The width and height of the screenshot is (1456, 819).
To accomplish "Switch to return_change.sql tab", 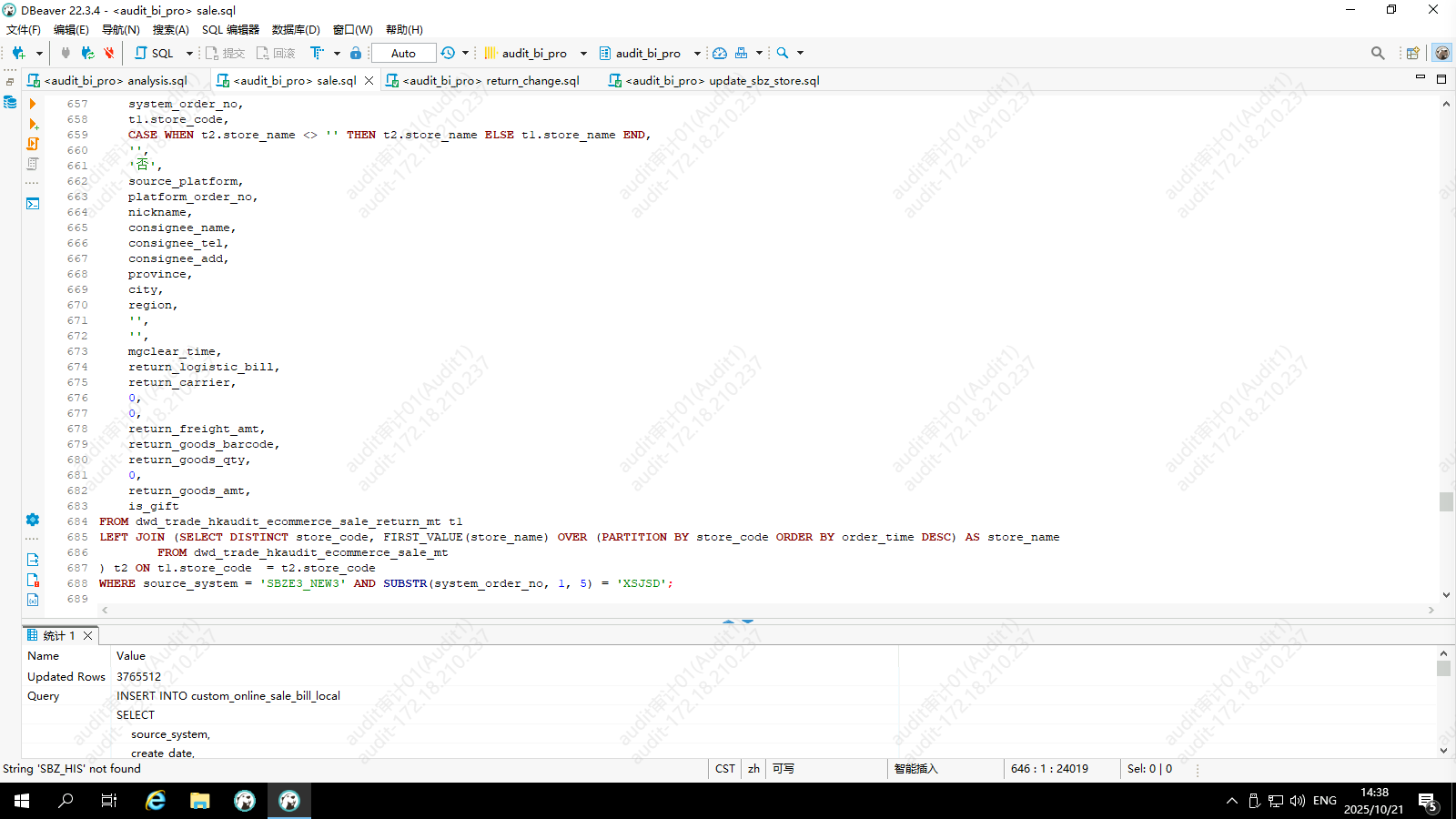I will pyautogui.click(x=490, y=80).
